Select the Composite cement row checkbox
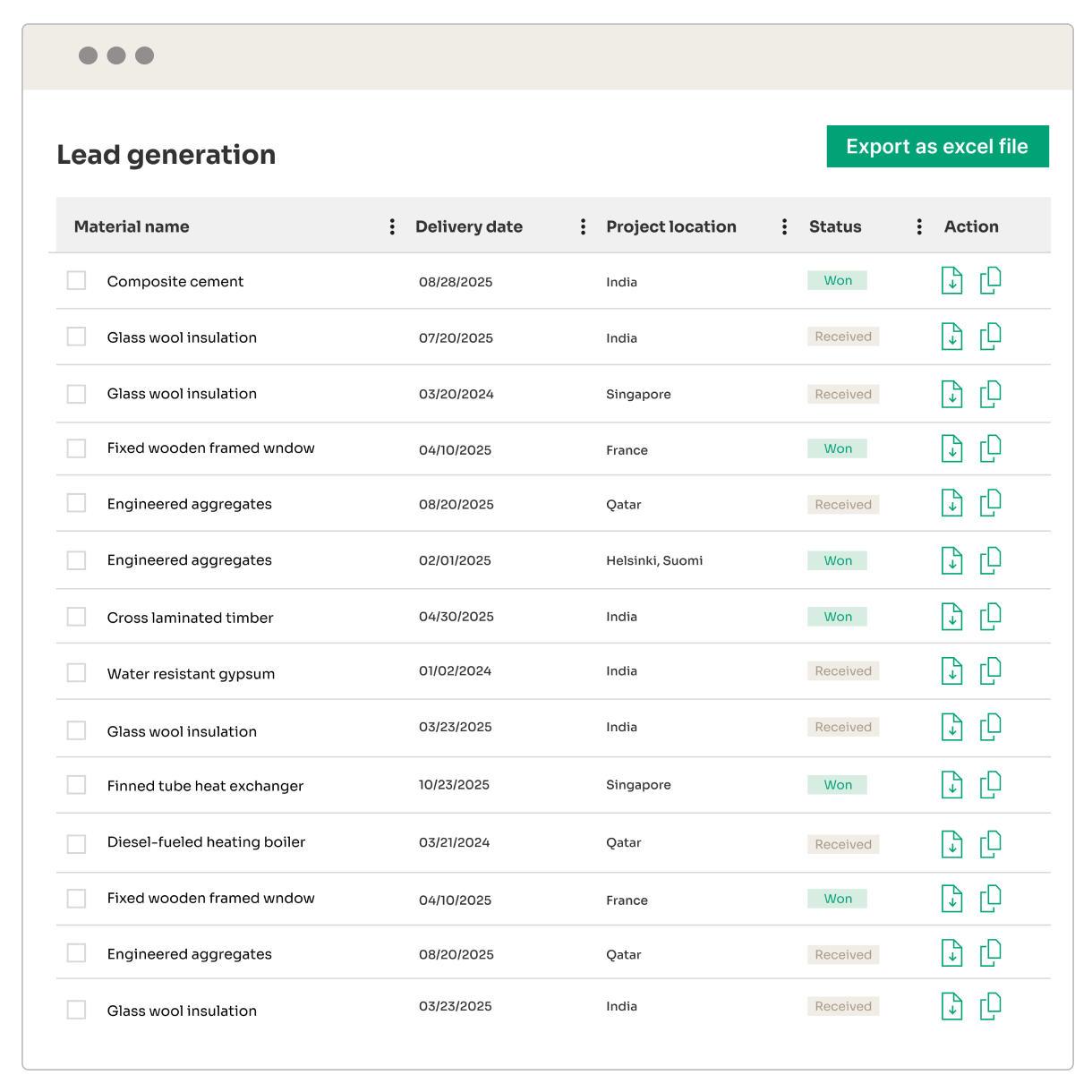 (x=76, y=280)
